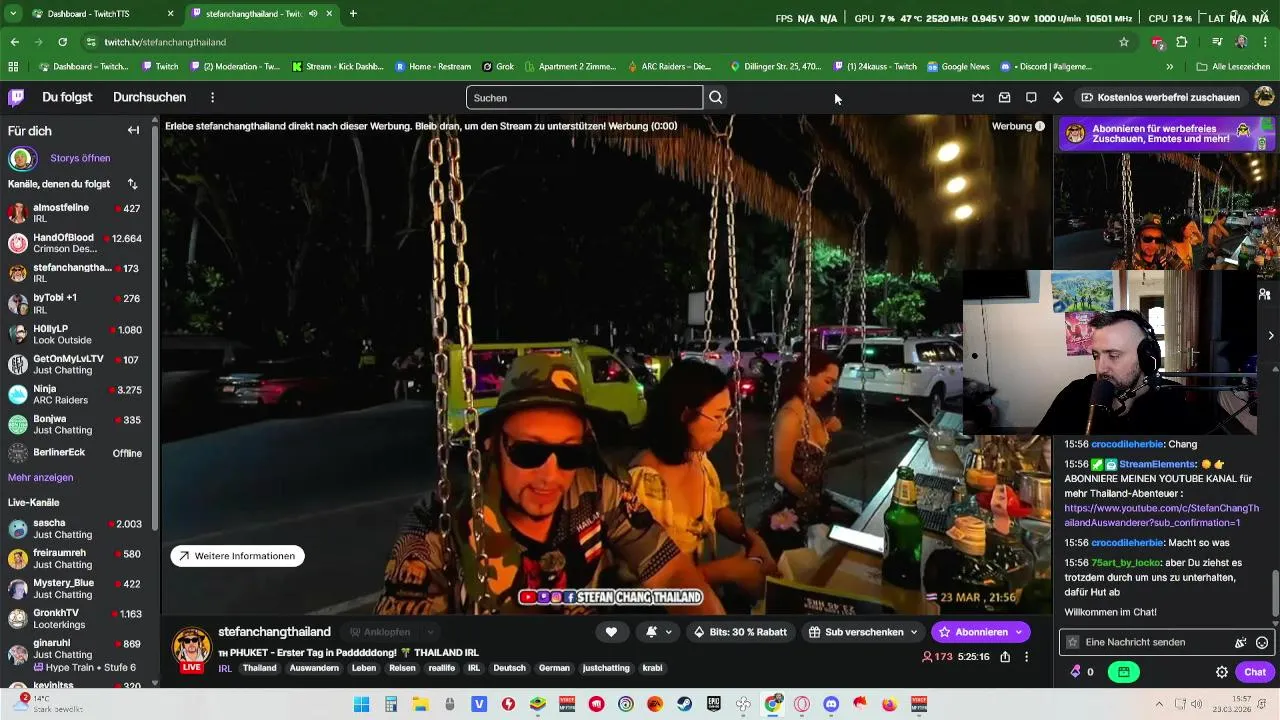Open a new browser tab

click(x=353, y=14)
